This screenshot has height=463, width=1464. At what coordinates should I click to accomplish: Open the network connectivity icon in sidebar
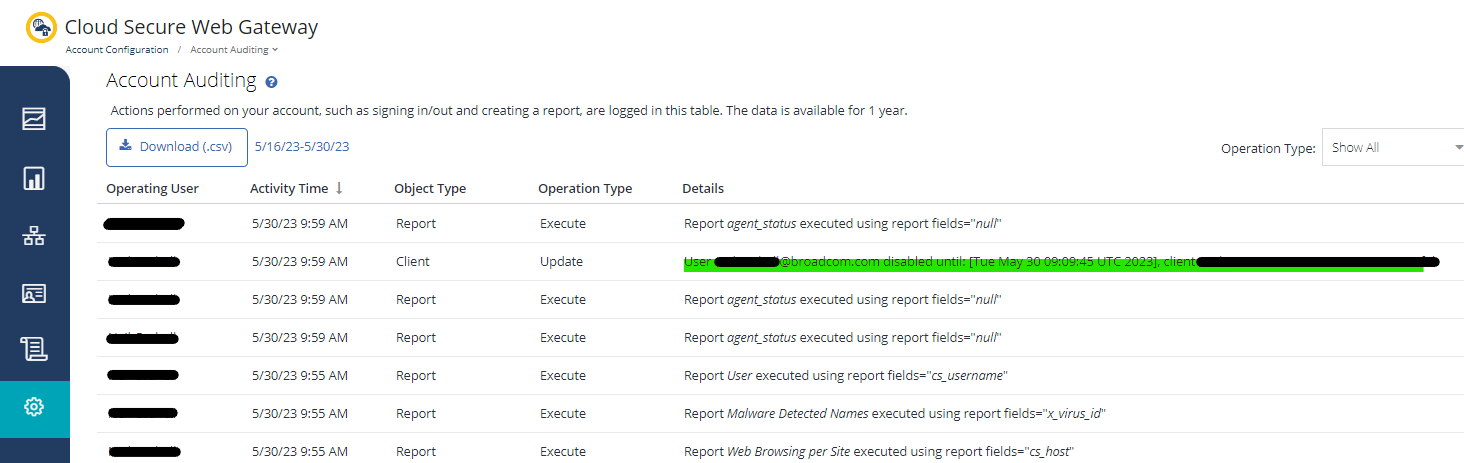tap(34, 237)
